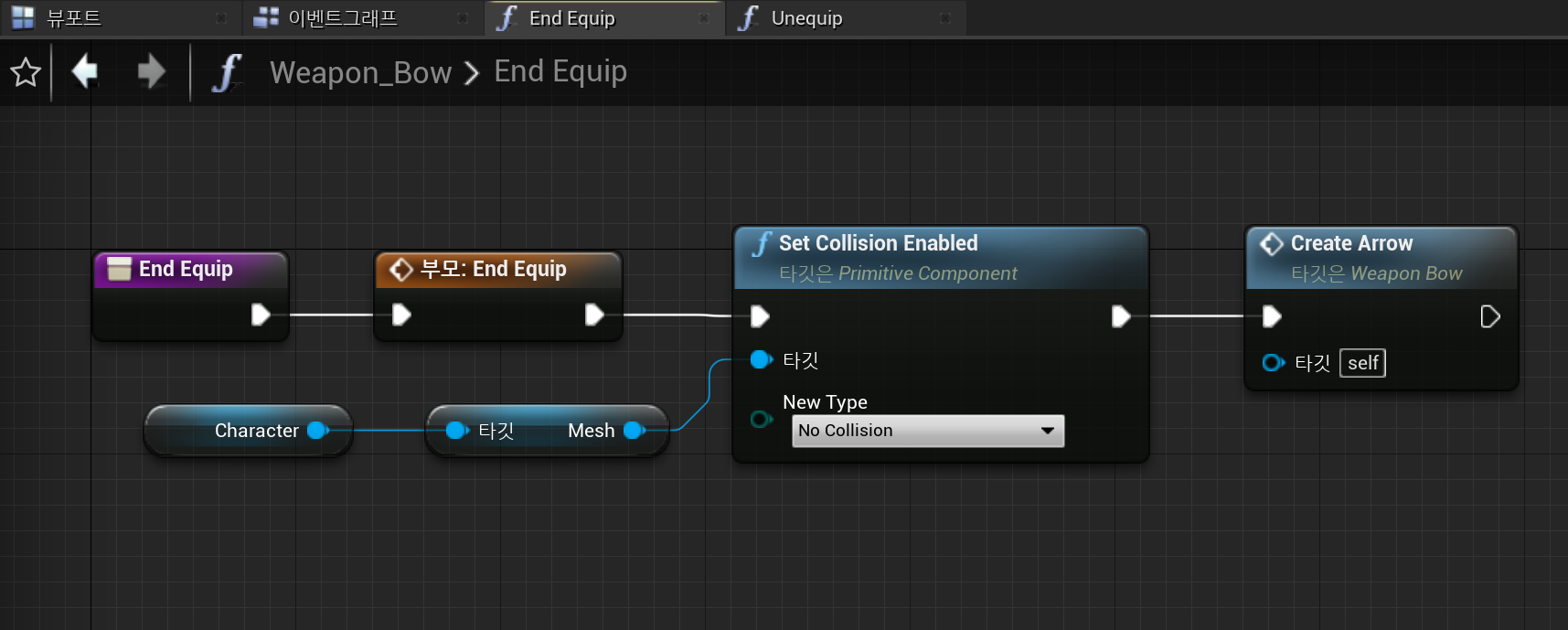Click exec output pin of Create Arrow
This screenshot has width=1568, height=630.
click(x=1490, y=316)
